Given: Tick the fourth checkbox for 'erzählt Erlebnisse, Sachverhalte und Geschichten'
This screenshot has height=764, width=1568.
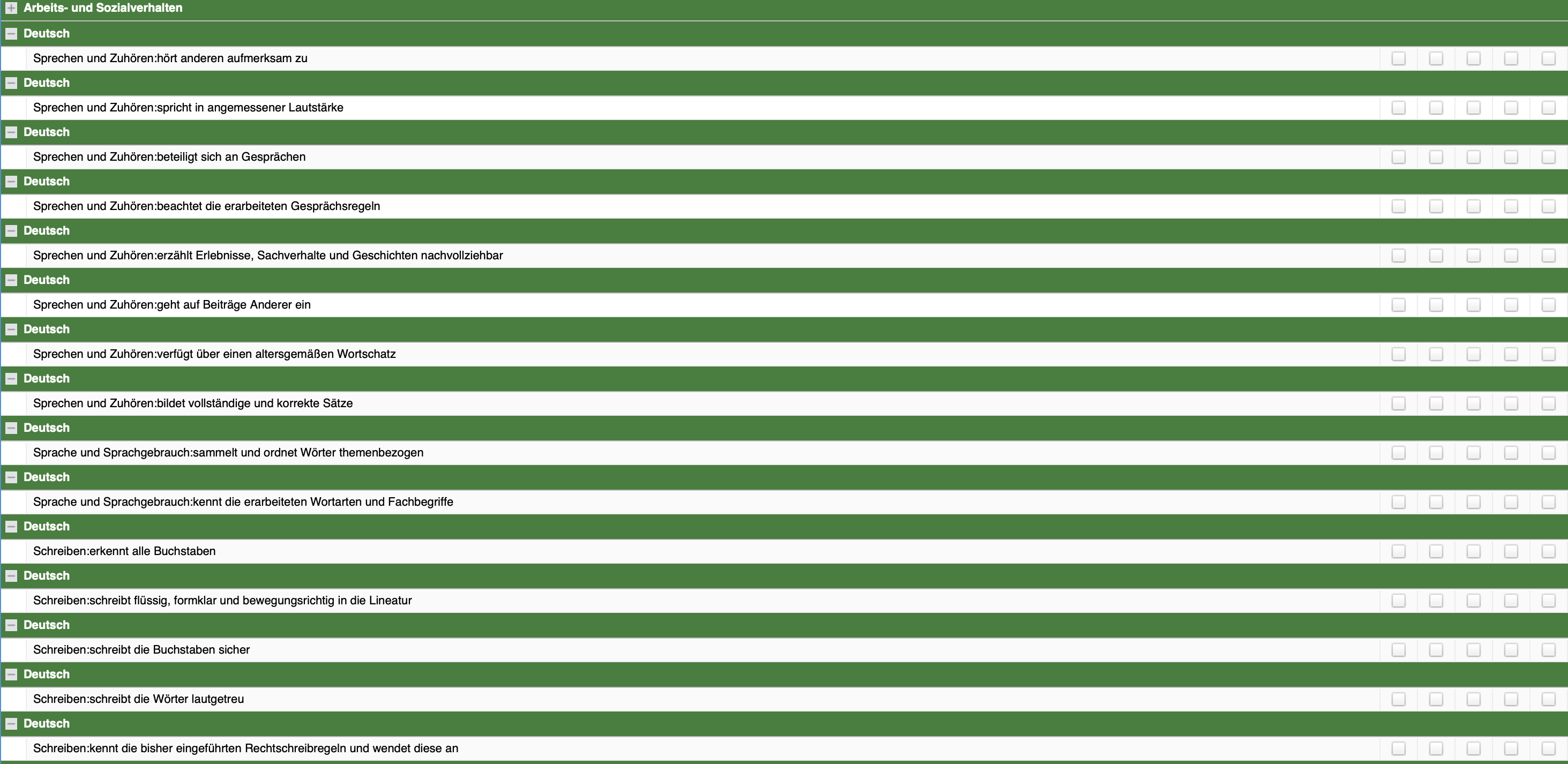Looking at the screenshot, I should pyautogui.click(x=1511, y=256).
